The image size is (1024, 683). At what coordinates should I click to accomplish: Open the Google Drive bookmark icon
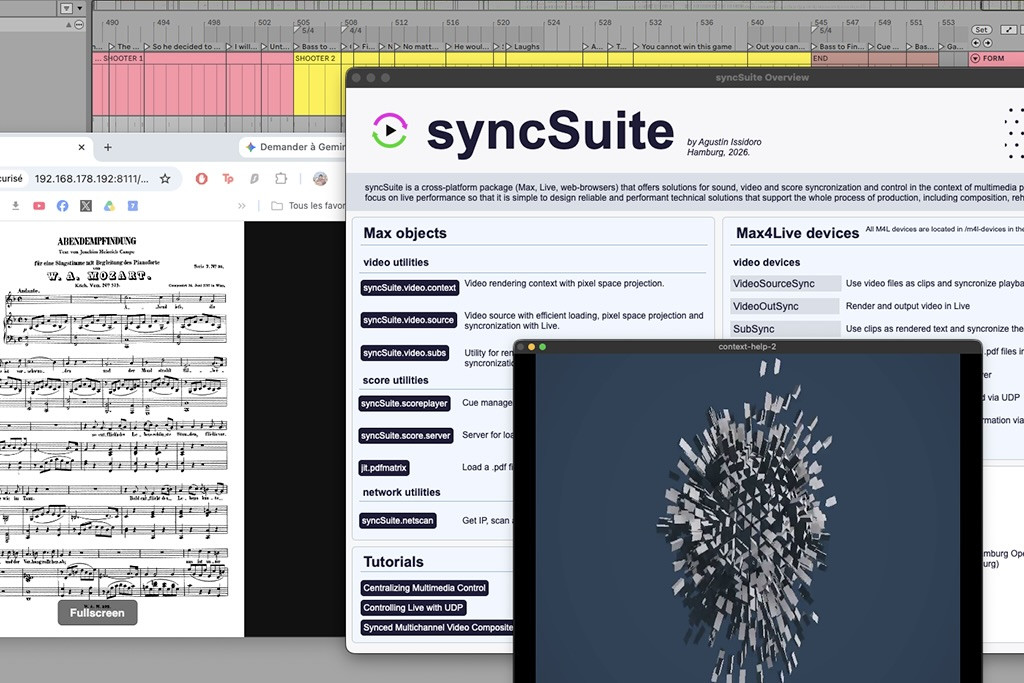point(109,206)
